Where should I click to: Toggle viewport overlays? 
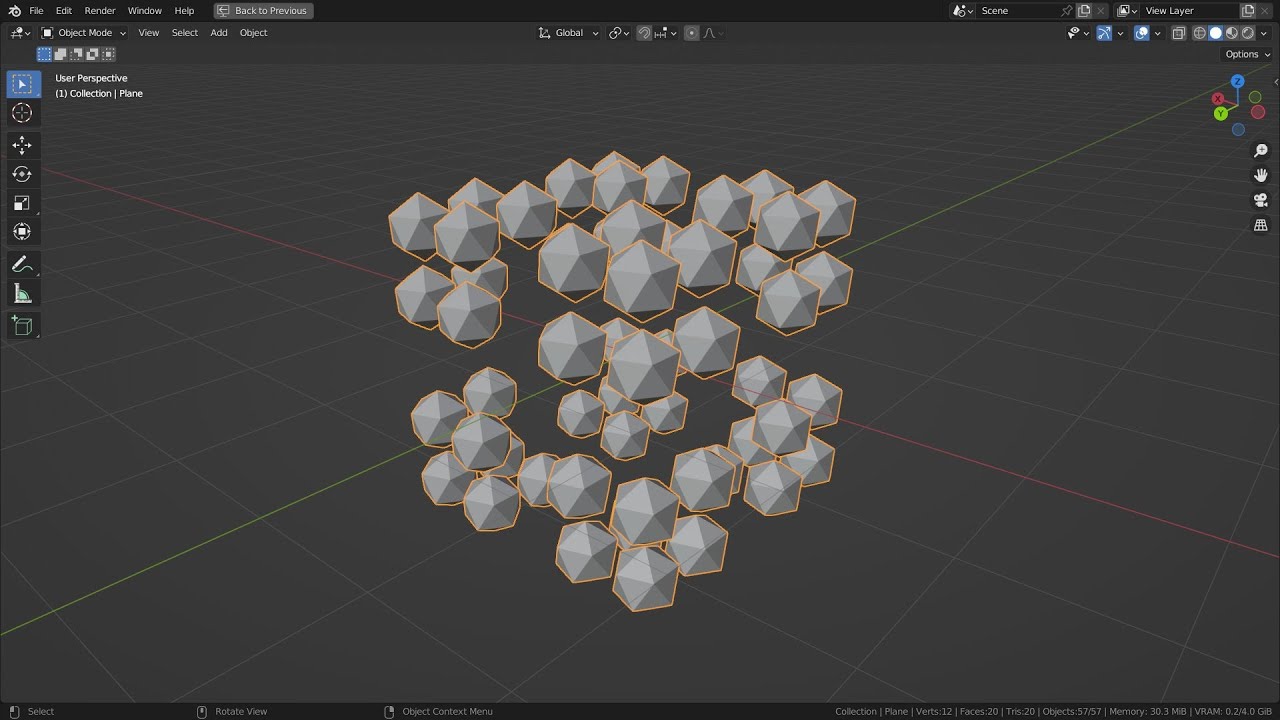pyautogui.click(x=1142, y=33)
